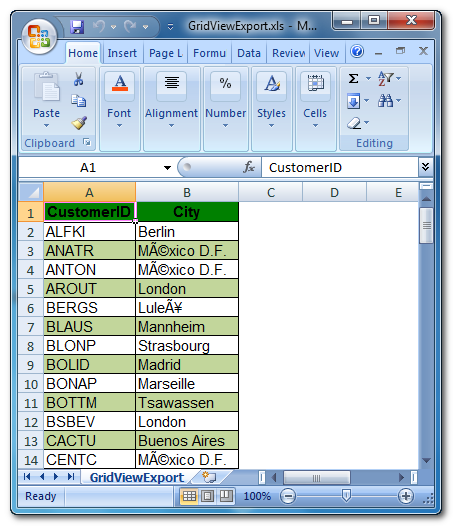Click the Zoom In plus button
Image resolution: width=453 pixels, height=526 pixels.
[x=405, y=496]
